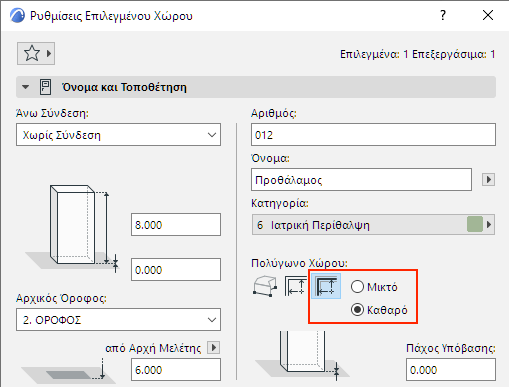Click the zone panel icon next to Όνομα και Τοποθέτηση
Screen dimensions: 509x387
click(45, 87)
